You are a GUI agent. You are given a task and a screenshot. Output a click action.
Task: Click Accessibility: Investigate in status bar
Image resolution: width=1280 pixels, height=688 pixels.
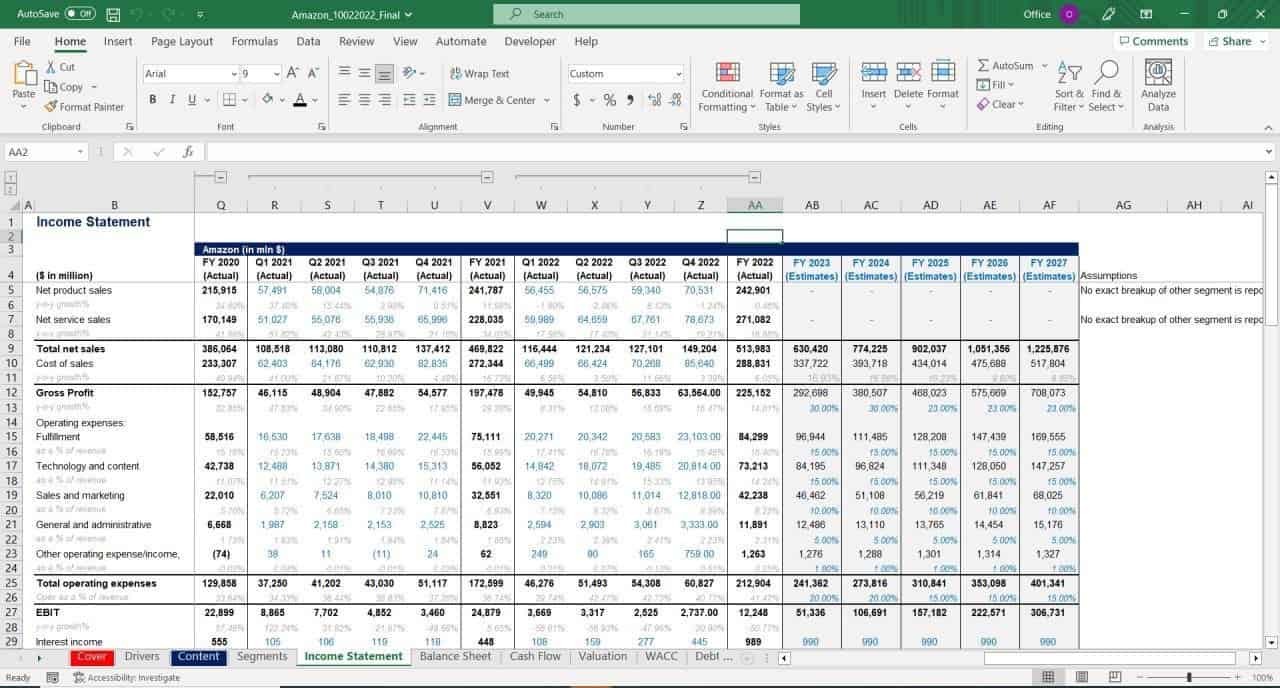[x=126, y=677]
